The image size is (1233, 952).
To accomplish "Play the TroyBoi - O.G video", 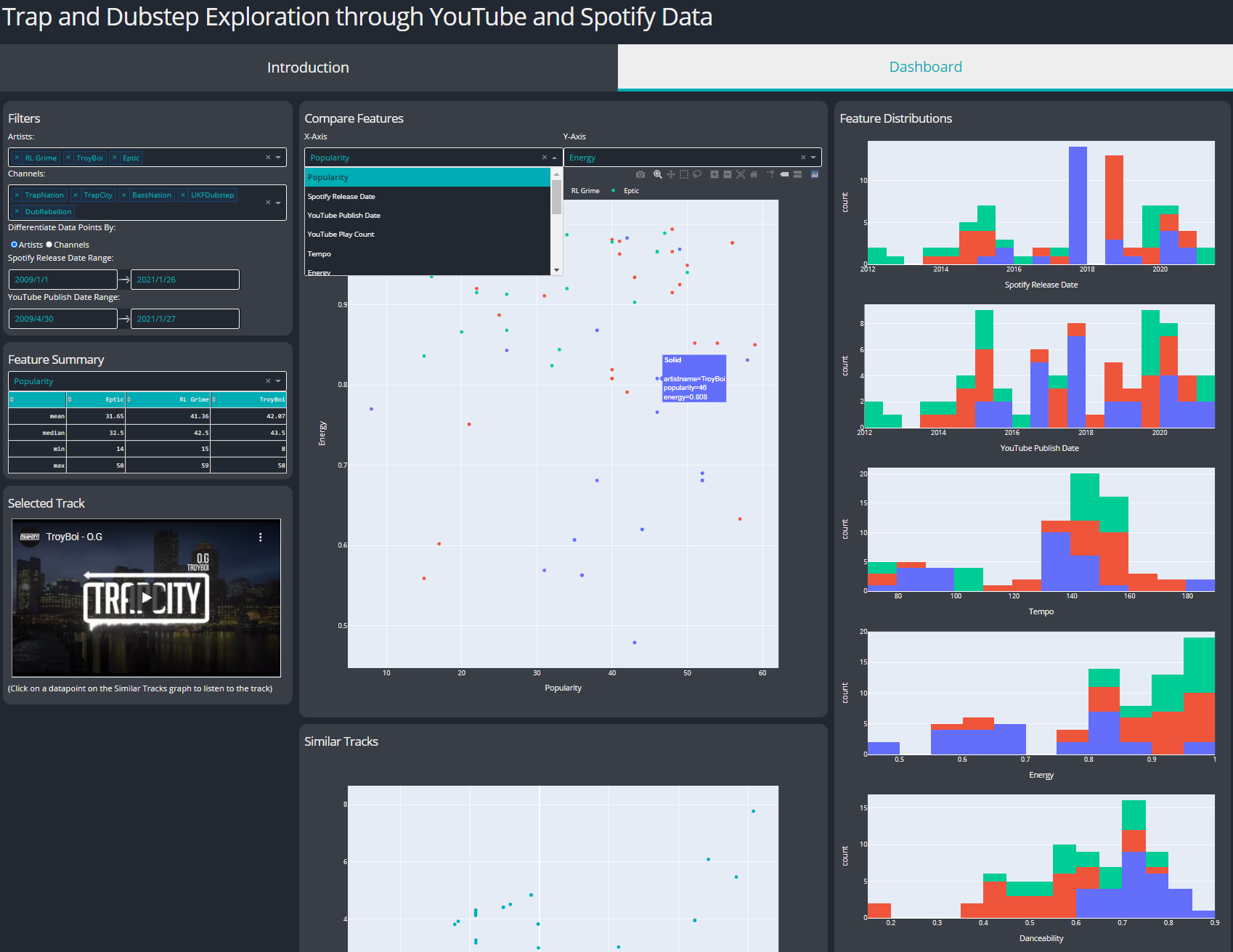I will point(146,598).
